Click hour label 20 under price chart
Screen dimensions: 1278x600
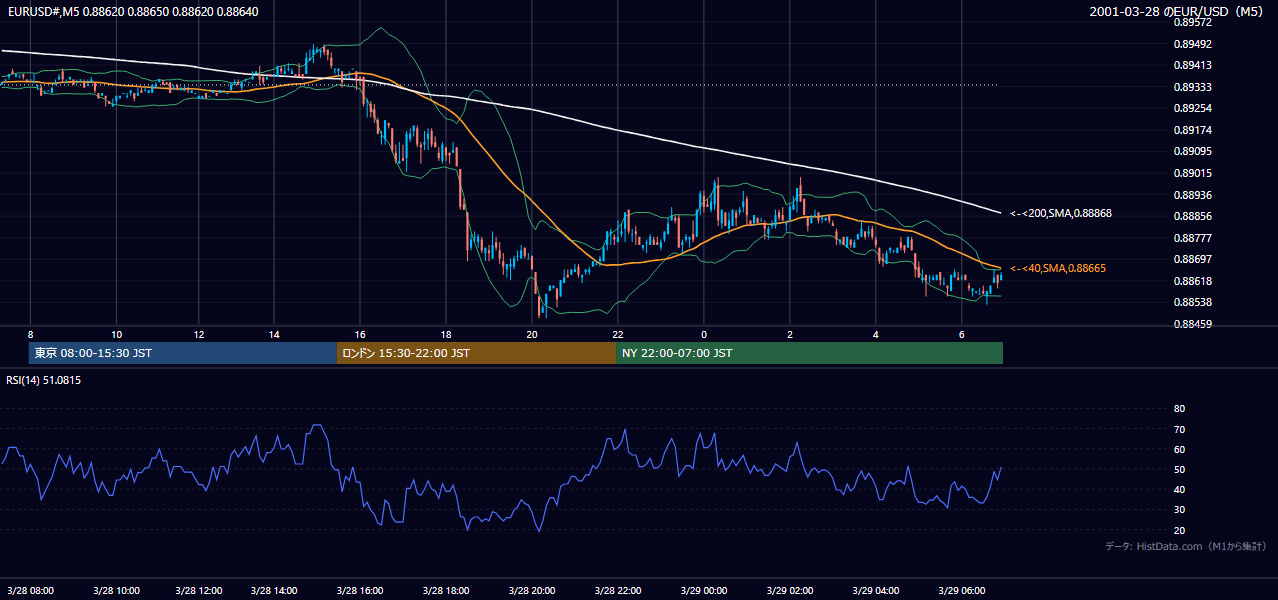pos(532,334)
